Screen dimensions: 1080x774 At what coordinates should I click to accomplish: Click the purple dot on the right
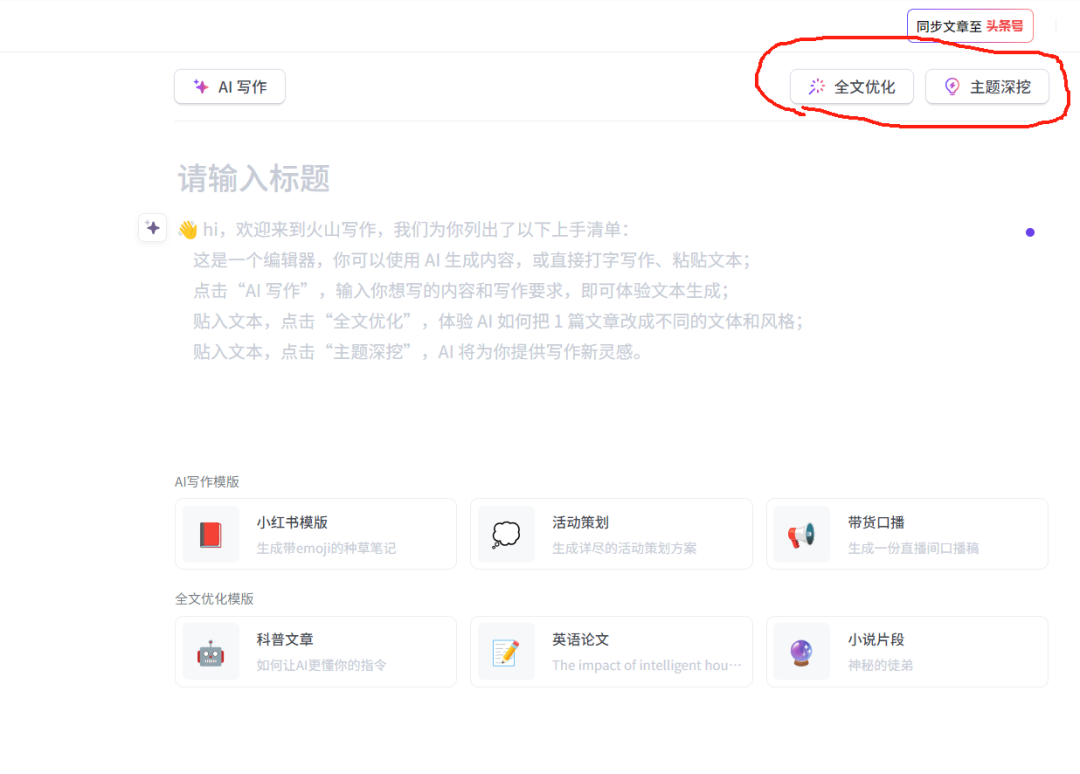(x=1030, y=232)
